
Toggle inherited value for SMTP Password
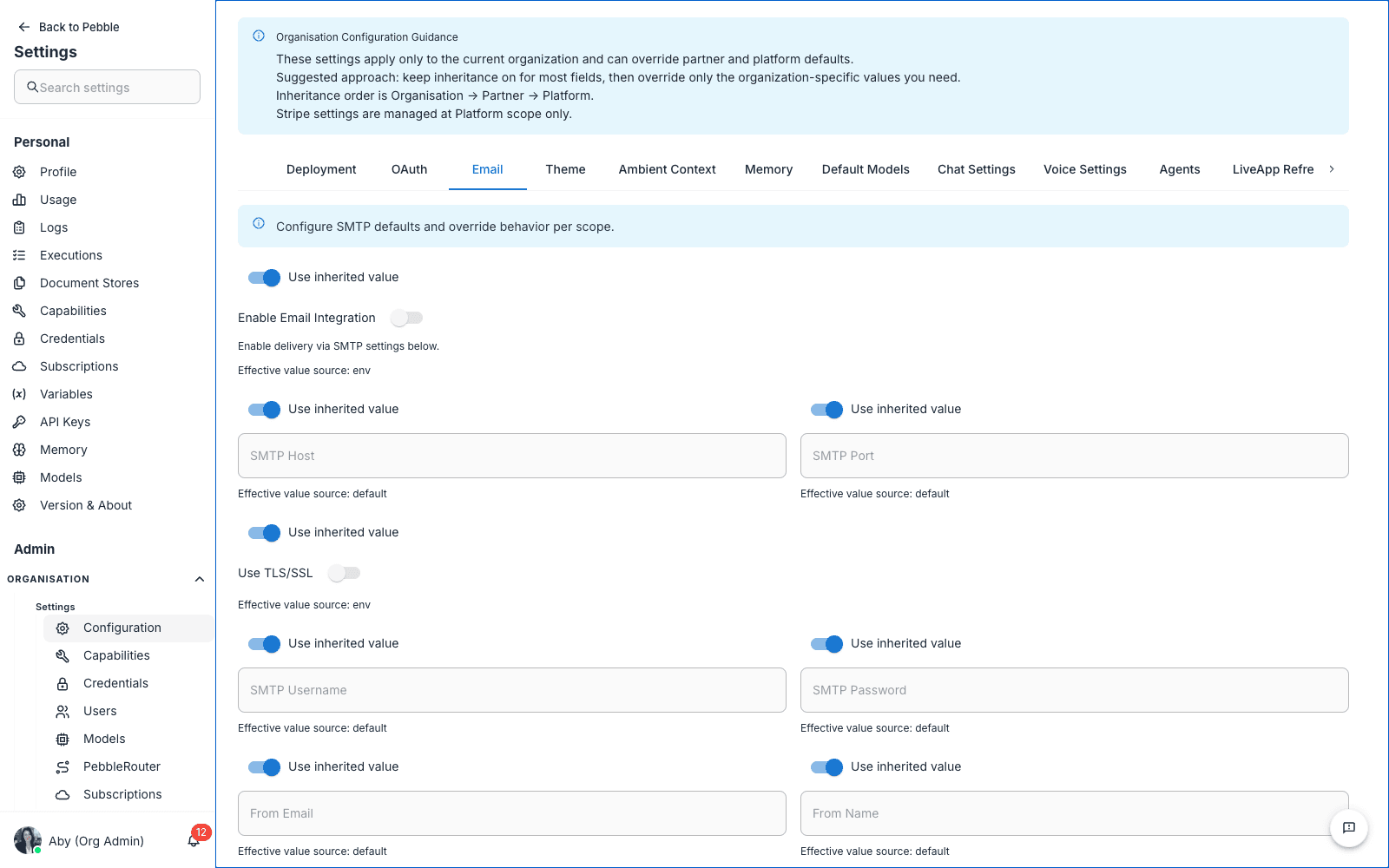tap(826, 643)
